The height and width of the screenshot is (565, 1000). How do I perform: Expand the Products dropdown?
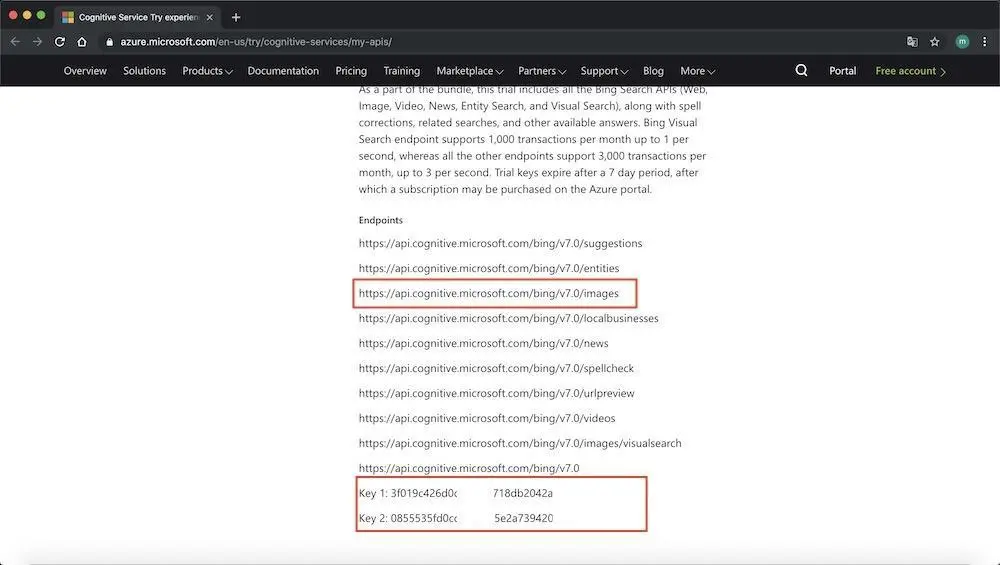[x=207, y=71]
